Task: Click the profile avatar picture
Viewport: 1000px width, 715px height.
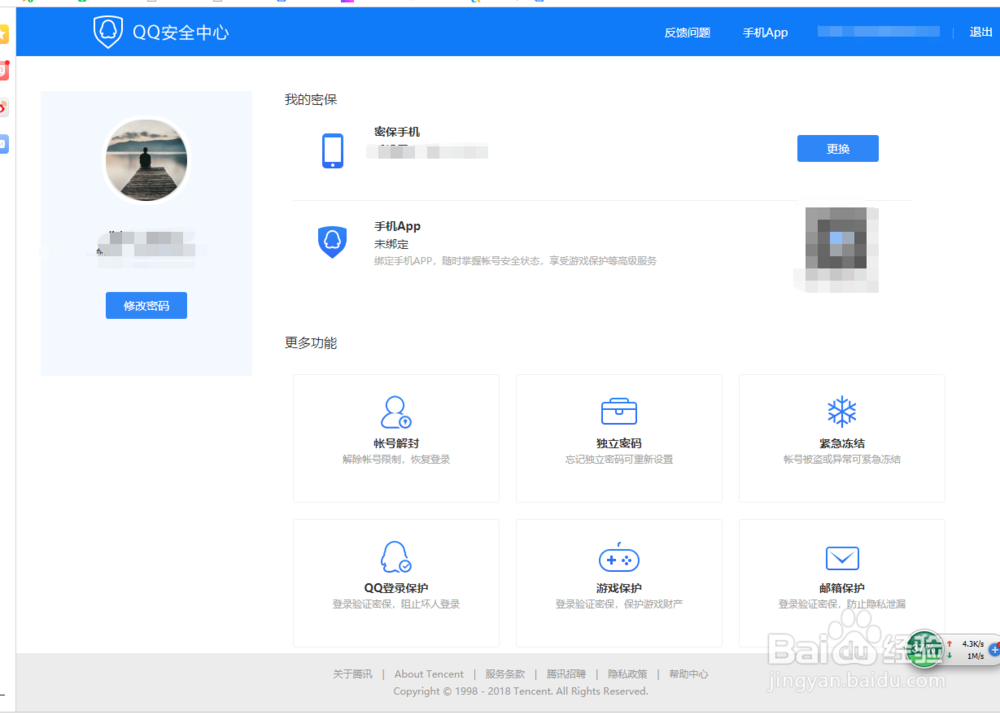Action: click(147, 160)
